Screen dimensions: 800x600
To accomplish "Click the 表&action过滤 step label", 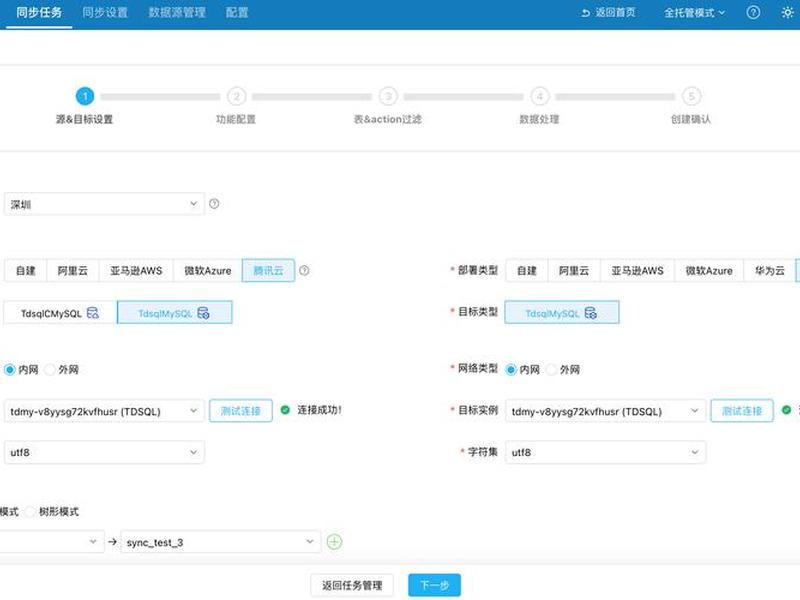I will coord(388,119).
